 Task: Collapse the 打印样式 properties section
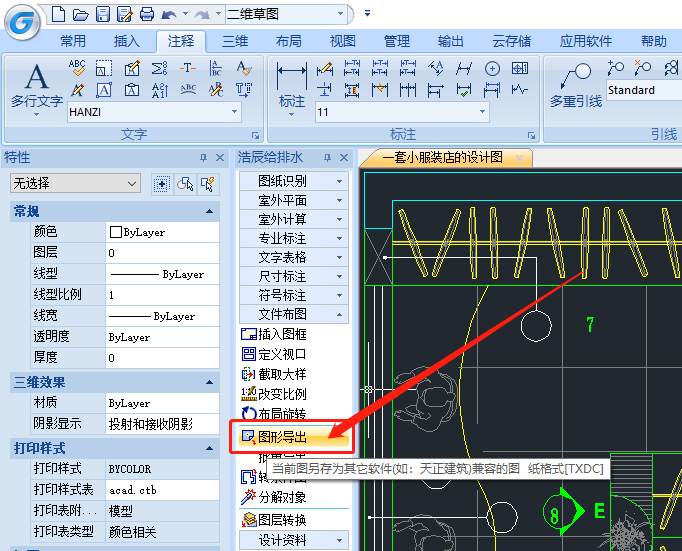[209, 448]
